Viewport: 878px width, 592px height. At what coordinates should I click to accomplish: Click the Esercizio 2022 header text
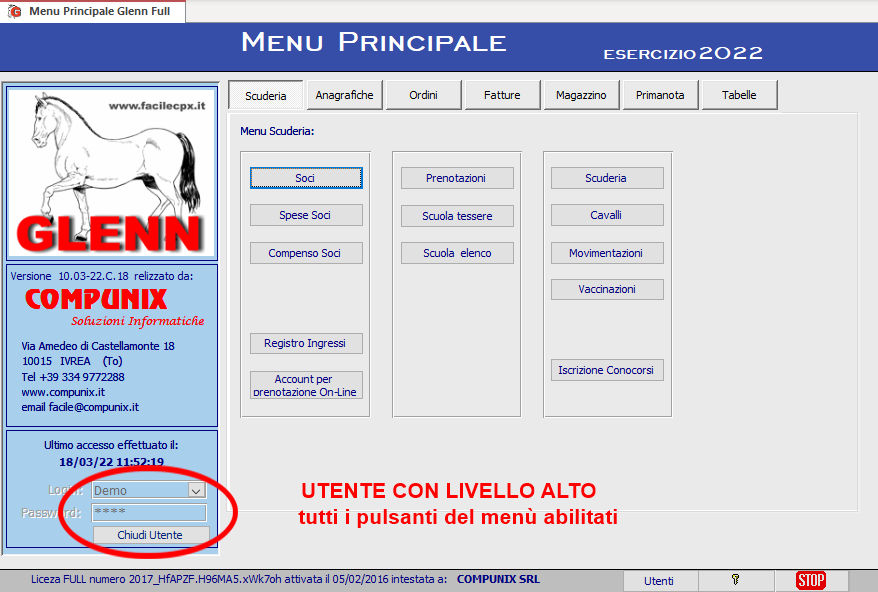pos(683,53)
